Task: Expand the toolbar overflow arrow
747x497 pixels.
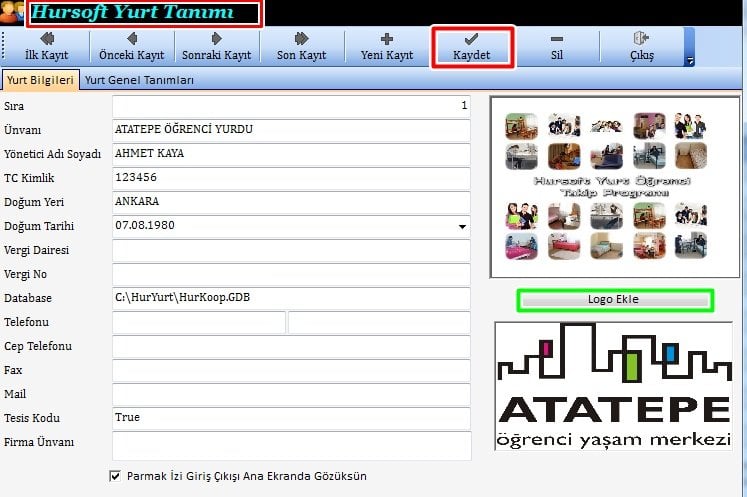Action: click(690, 62)
